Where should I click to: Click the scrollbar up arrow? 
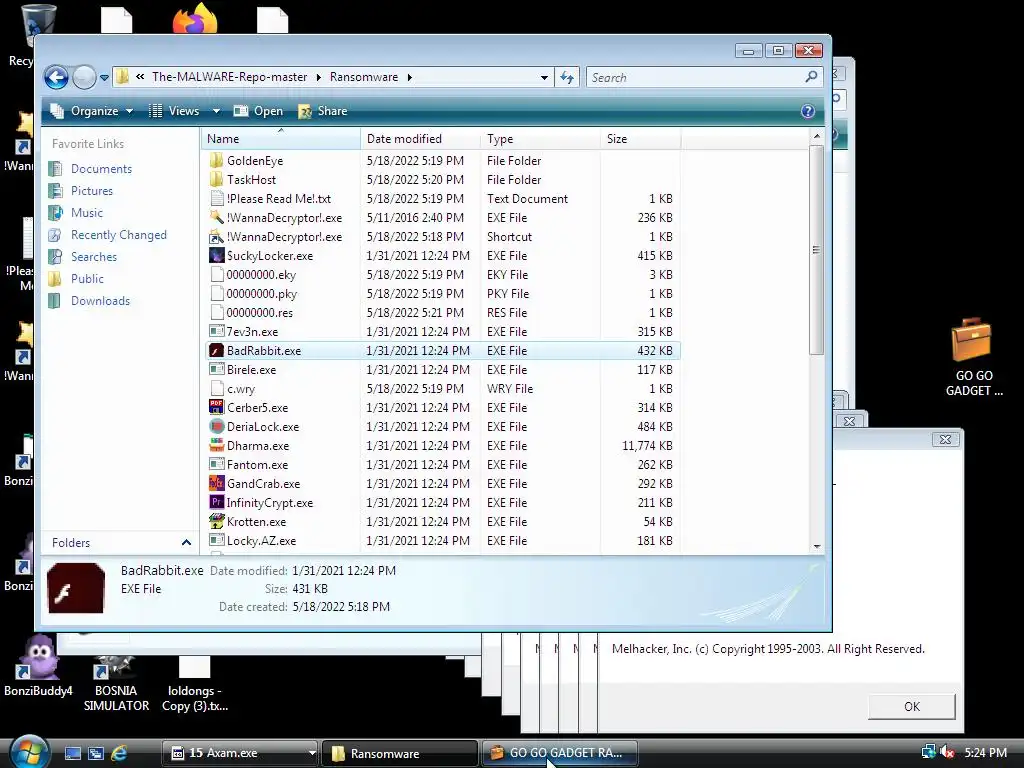(816, 136)
